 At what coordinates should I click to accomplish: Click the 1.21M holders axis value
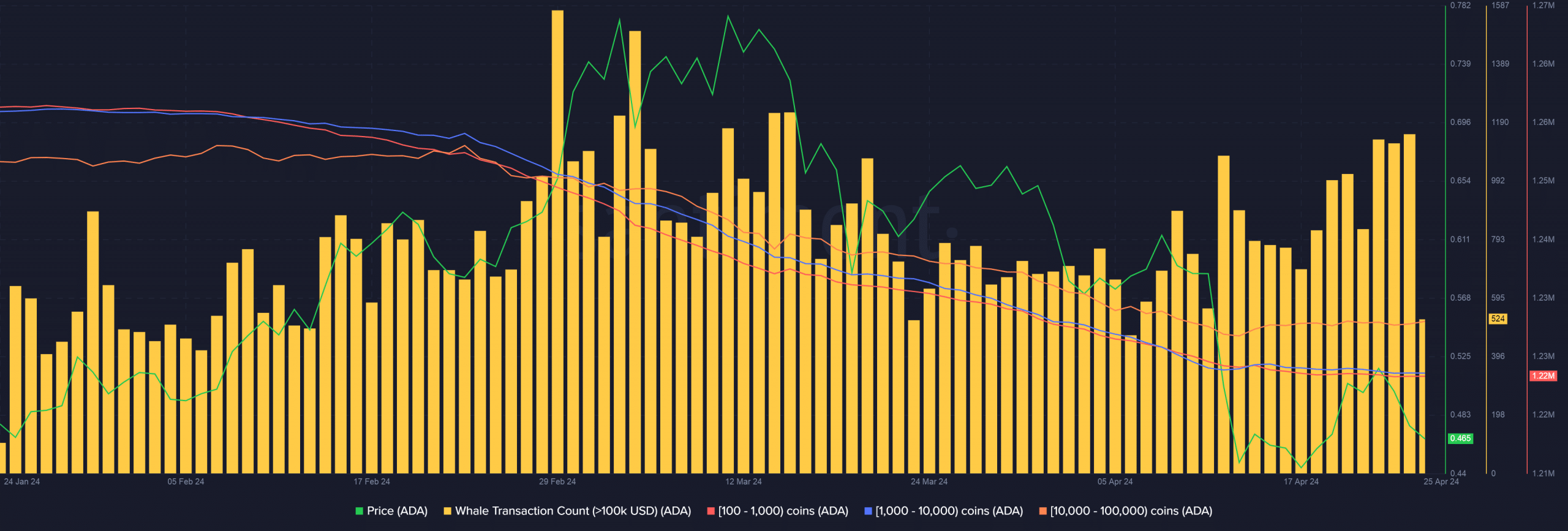(x=1543, y=473)
